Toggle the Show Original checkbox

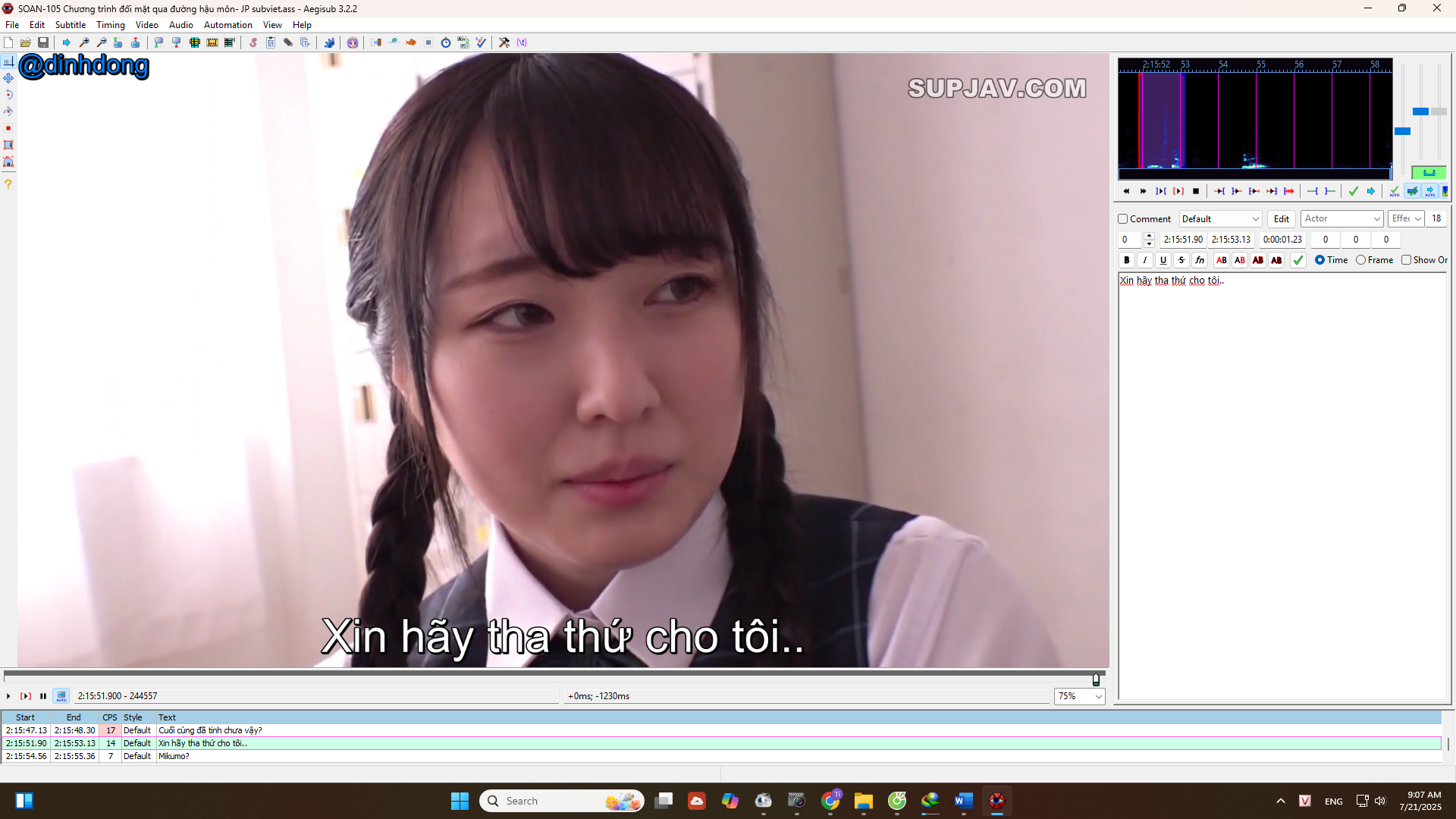[1407, 260]
